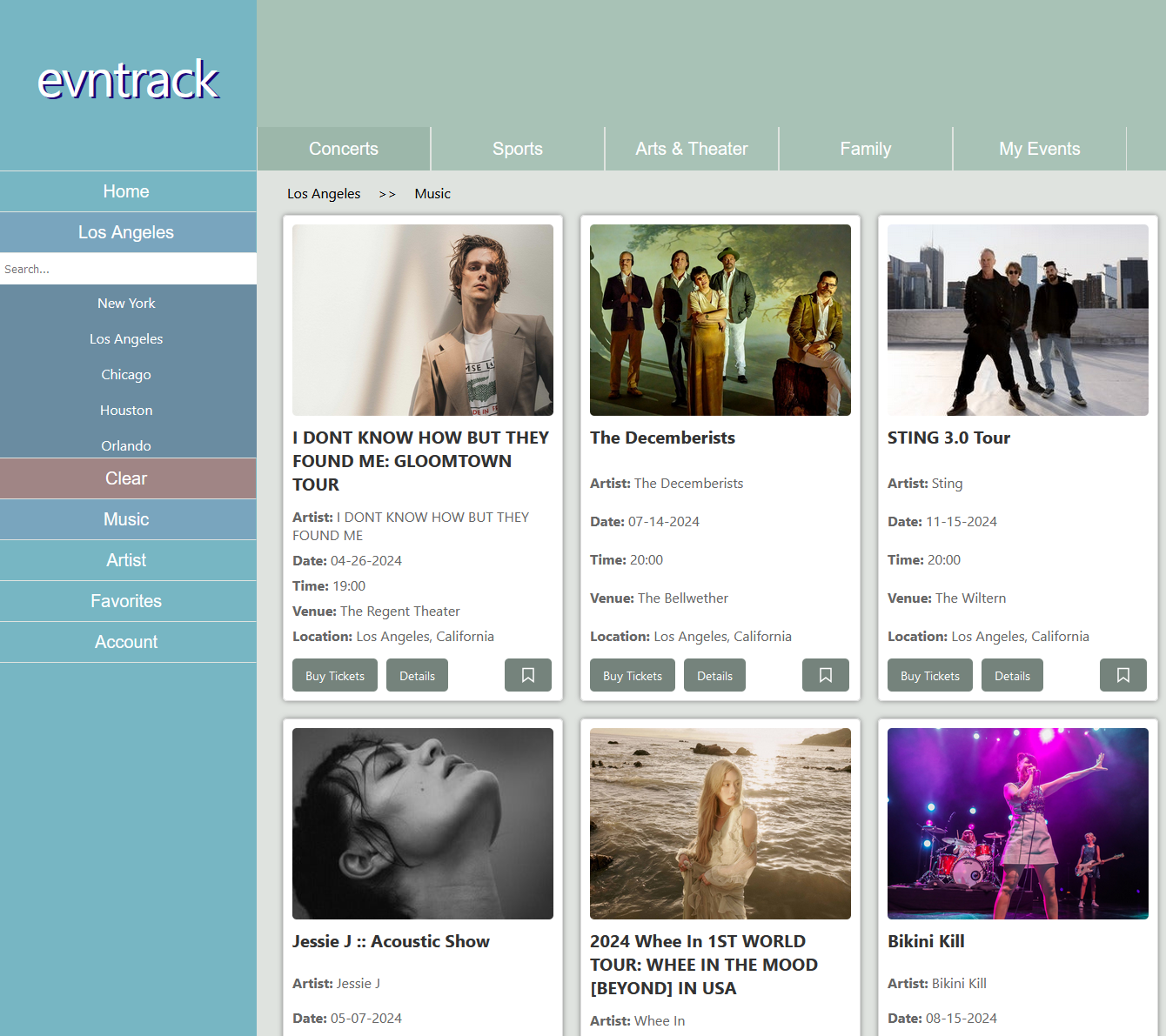Go to Home in sidebar
The width and height of the screenshot is (1166, 1036).
pyautogui.click(x=128, y=191)
